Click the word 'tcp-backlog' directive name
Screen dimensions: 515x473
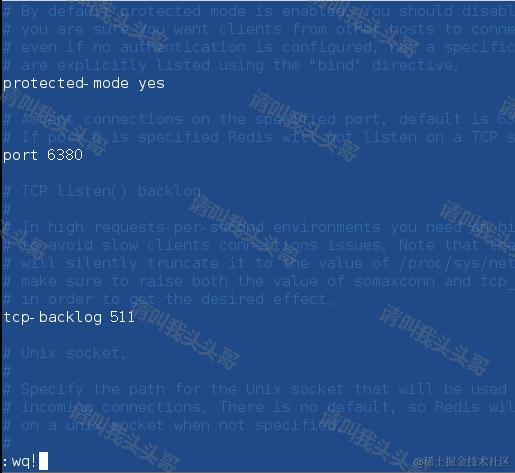coord(53,317)
